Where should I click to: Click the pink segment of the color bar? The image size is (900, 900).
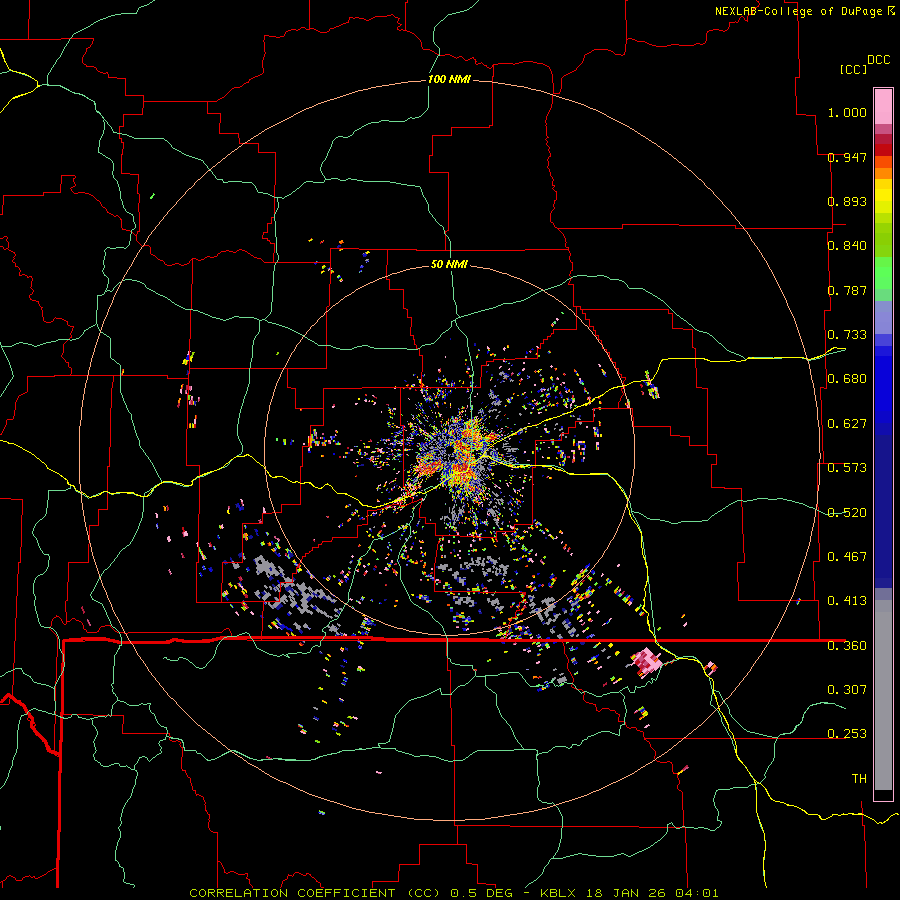pos(883,106)
